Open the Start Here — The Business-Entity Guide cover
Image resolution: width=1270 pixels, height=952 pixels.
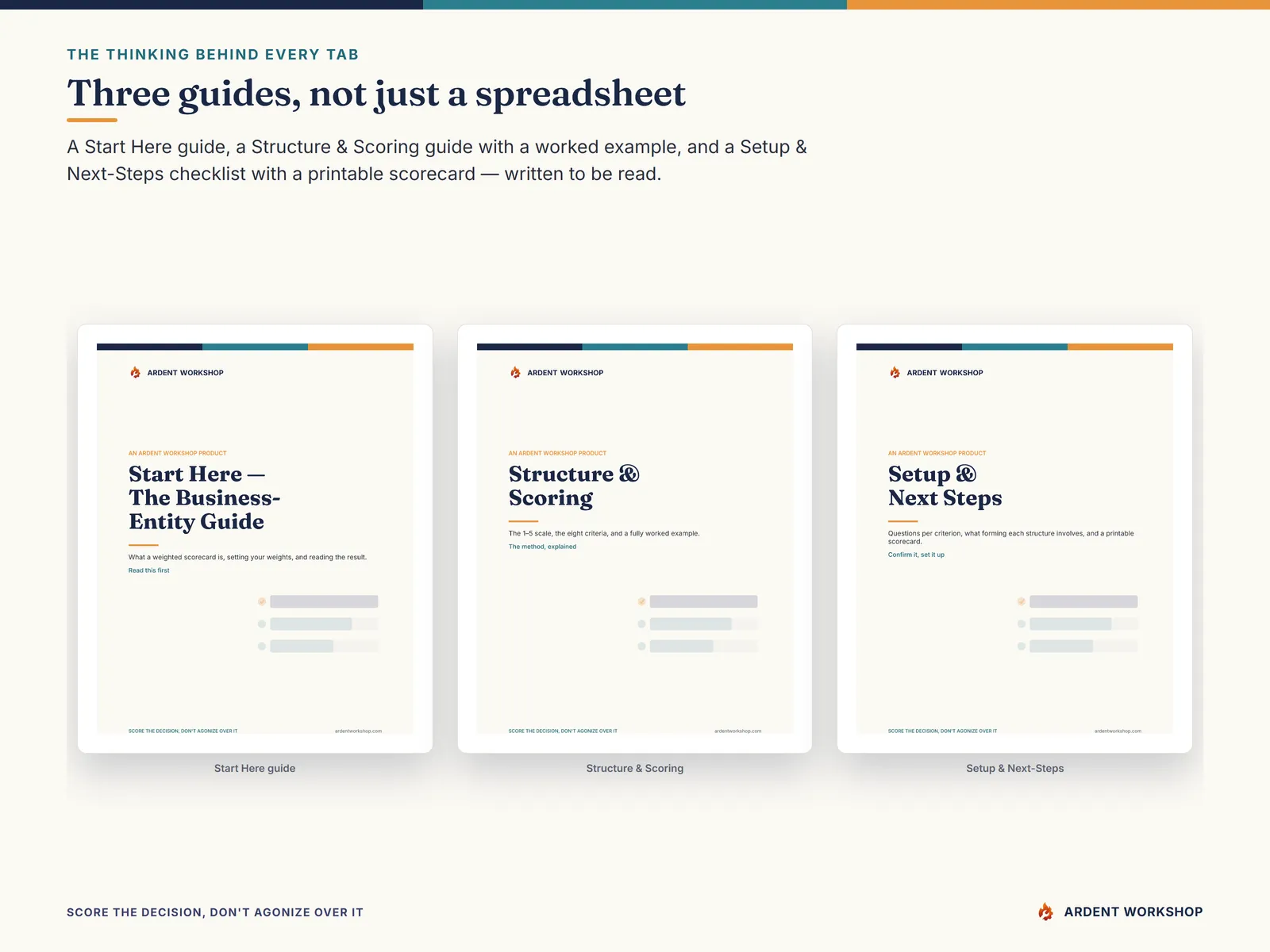point(255,539)
